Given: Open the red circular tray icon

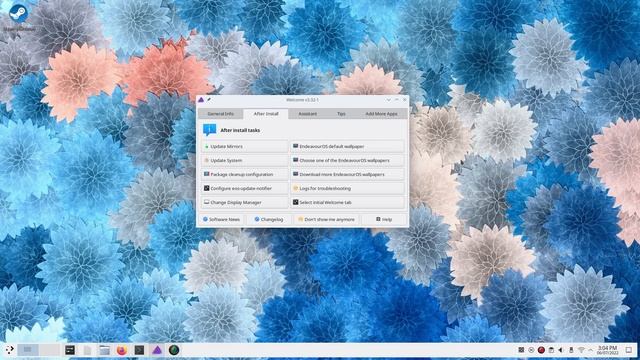Looking at the screenshot, I should click(x=541, y=350).
